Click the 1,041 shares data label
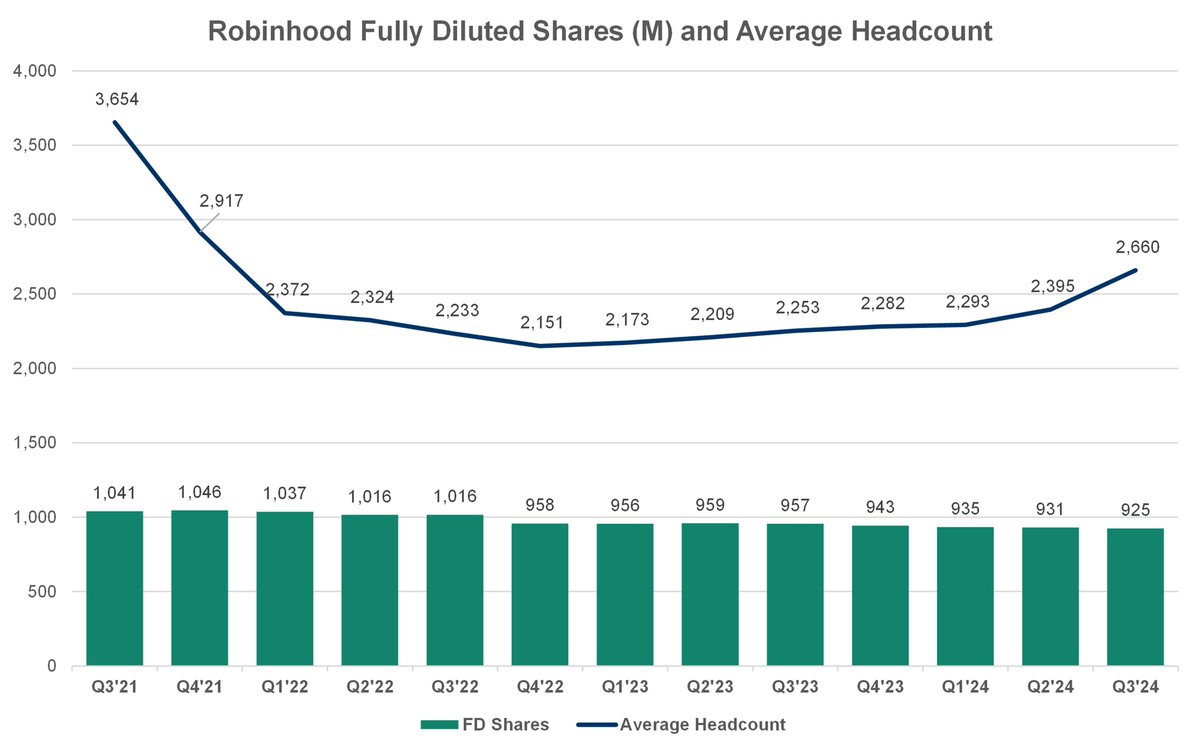 pos(115,491)
